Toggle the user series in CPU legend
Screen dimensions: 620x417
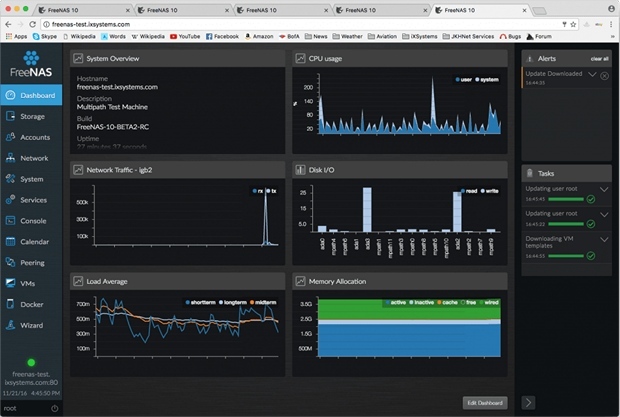[x=463, y=79]
